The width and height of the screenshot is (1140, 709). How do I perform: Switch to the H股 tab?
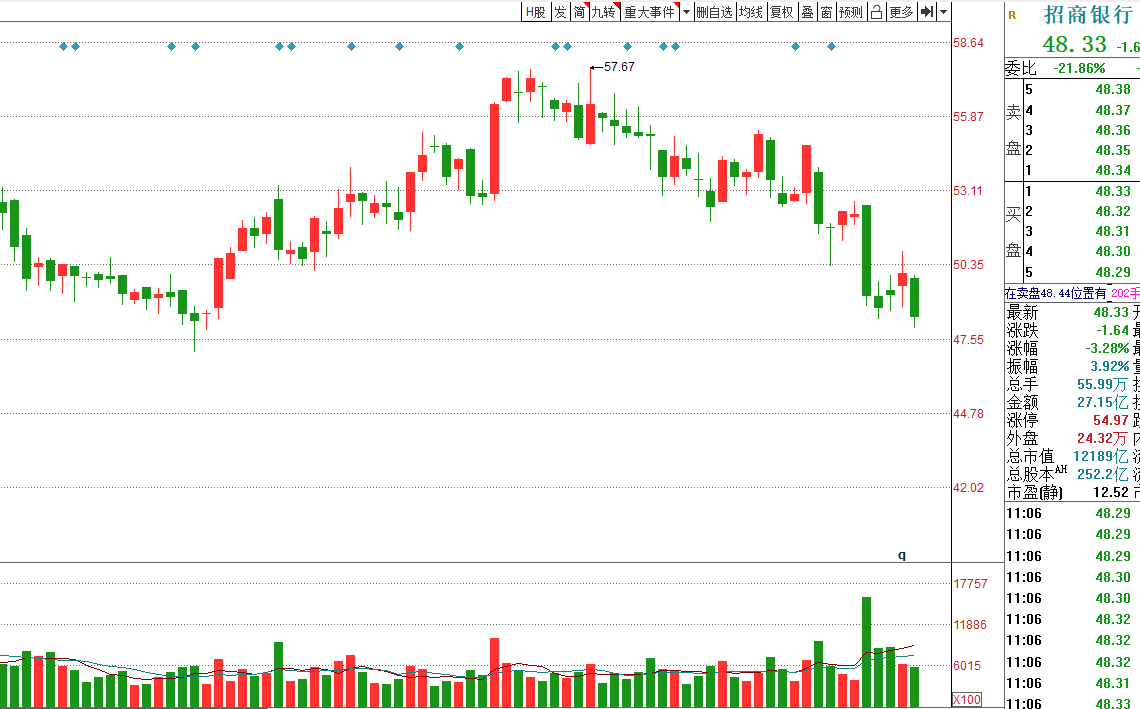click(536, 12)
